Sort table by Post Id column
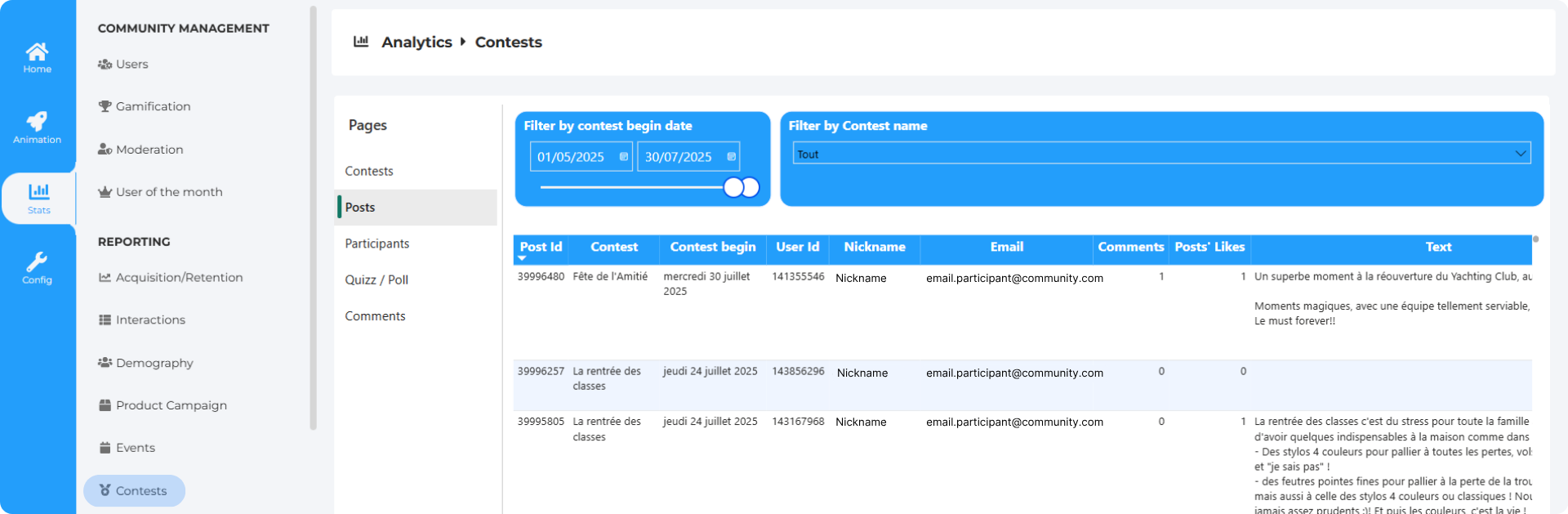 tap(541, 247)
